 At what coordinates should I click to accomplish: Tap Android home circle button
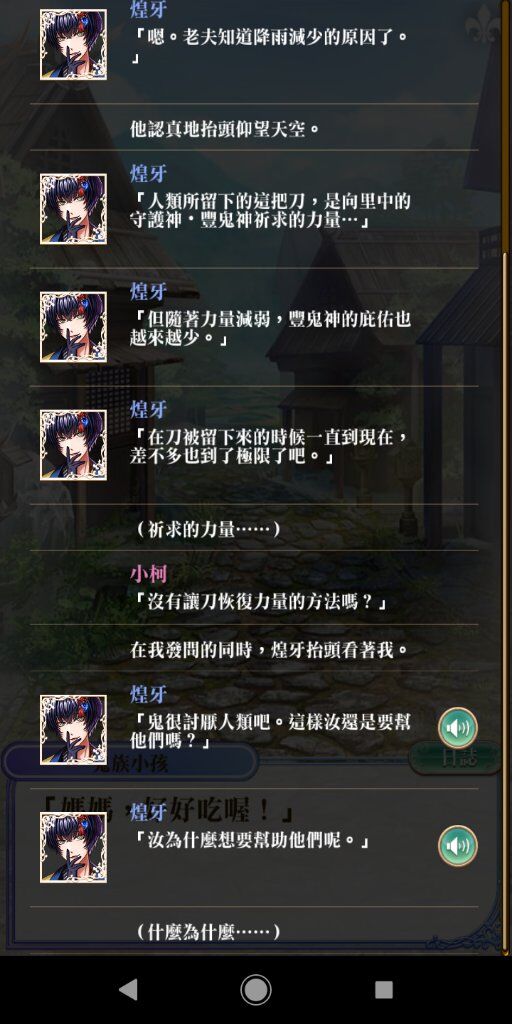click(x=255, y=990)
